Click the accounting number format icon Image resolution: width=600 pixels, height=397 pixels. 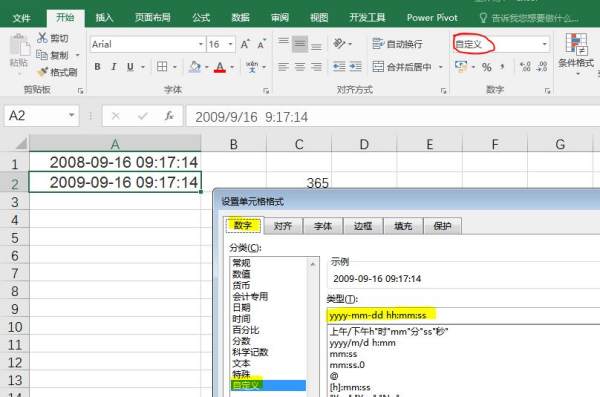pyautogui.click(x=461, y=67)
